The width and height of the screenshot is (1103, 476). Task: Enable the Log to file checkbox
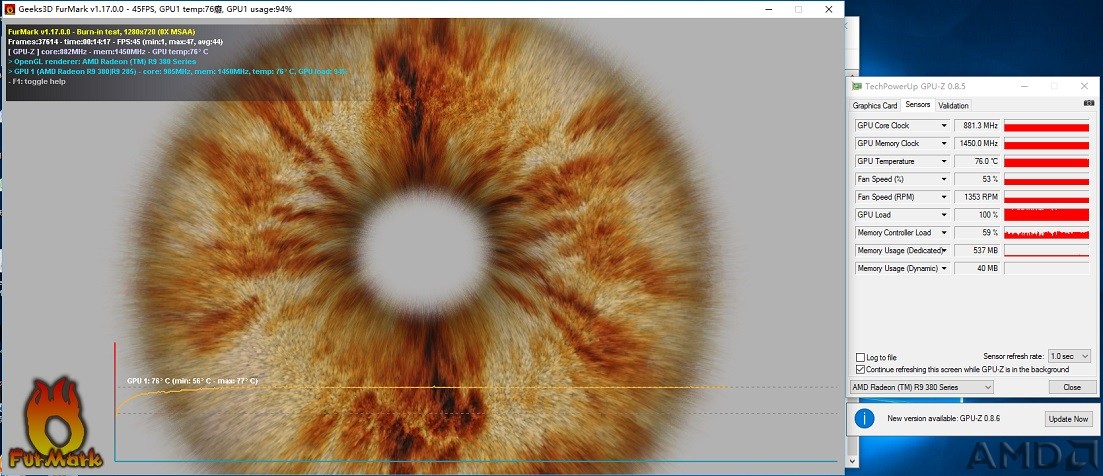[x=860, y=357]
